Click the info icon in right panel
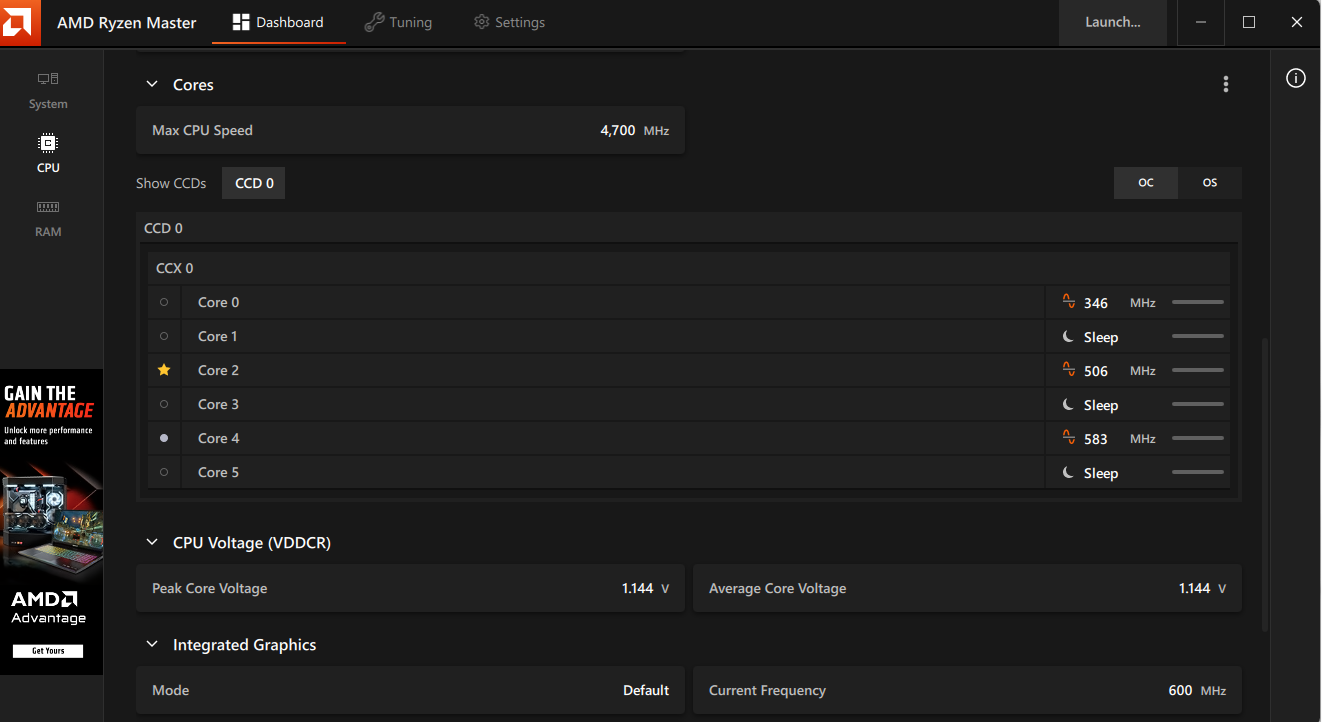 click(x=1296, y=78)
